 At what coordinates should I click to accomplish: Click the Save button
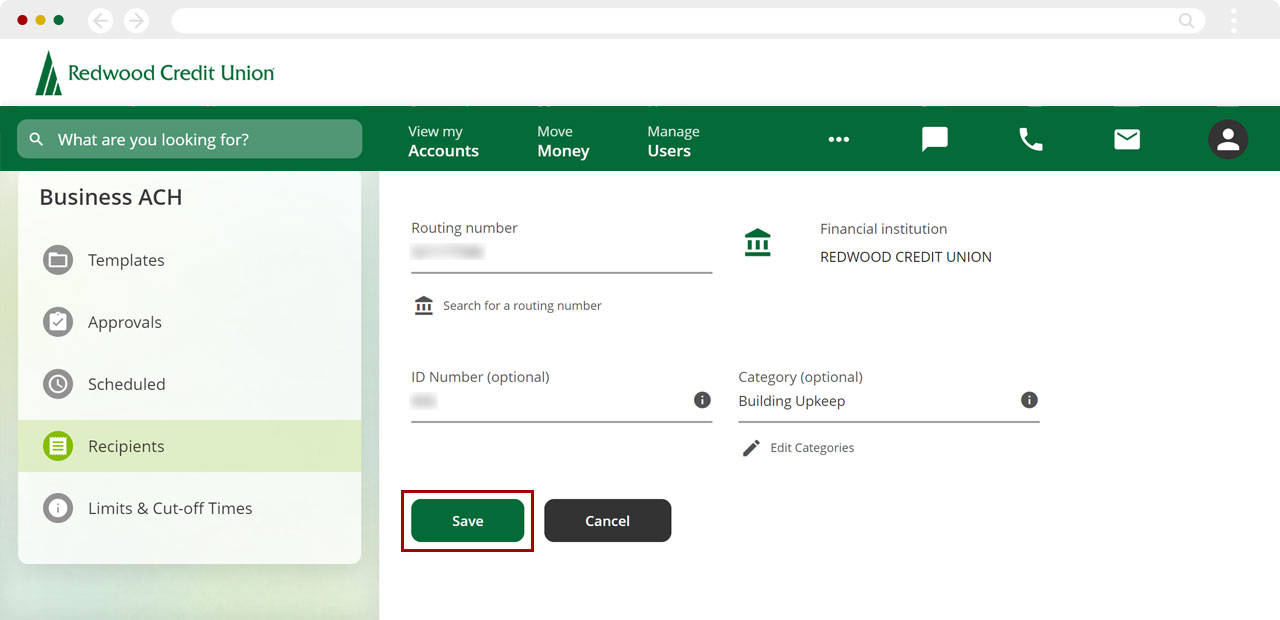tap(467, 521)
